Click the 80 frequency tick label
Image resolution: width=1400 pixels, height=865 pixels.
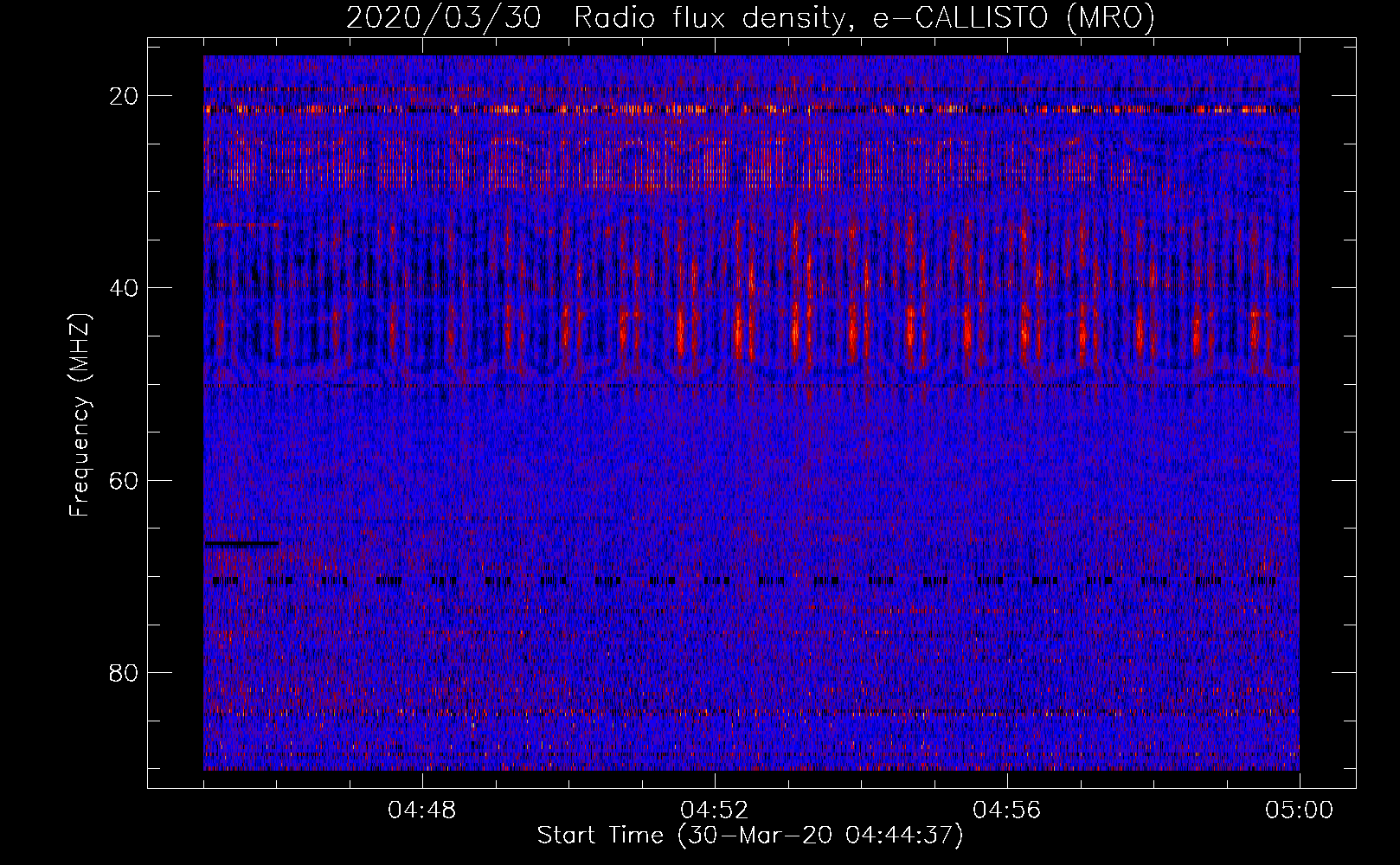(x=125, y=672)
